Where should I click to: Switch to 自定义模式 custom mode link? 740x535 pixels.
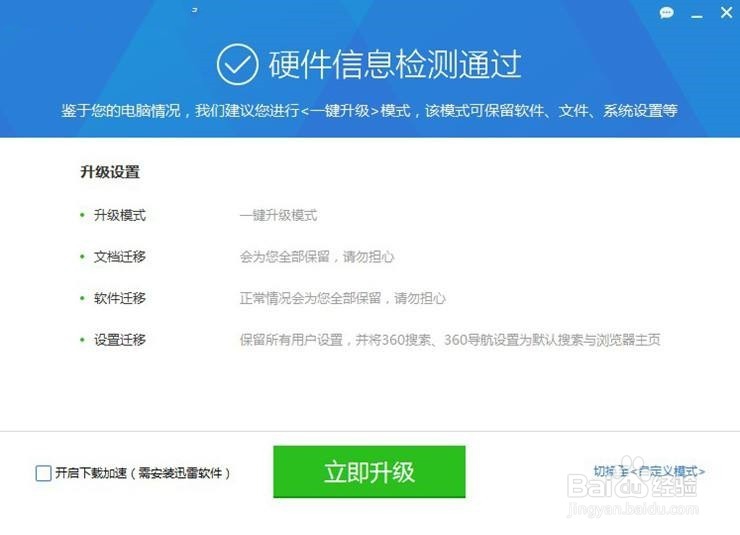649,471
